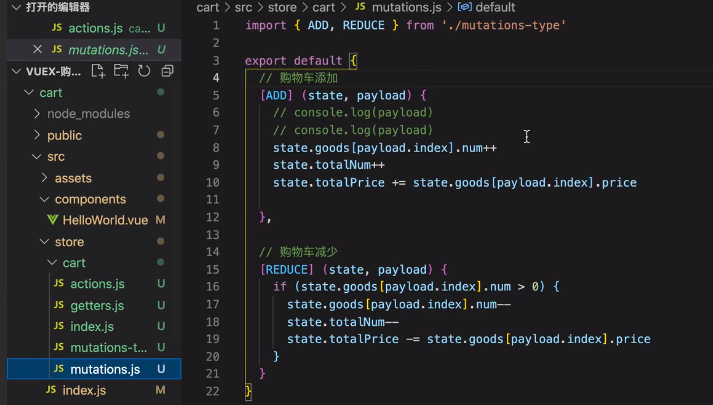713x405 pixels.
Task: Click the 购物车添加 comment line
Action: (x=298, y=78)
